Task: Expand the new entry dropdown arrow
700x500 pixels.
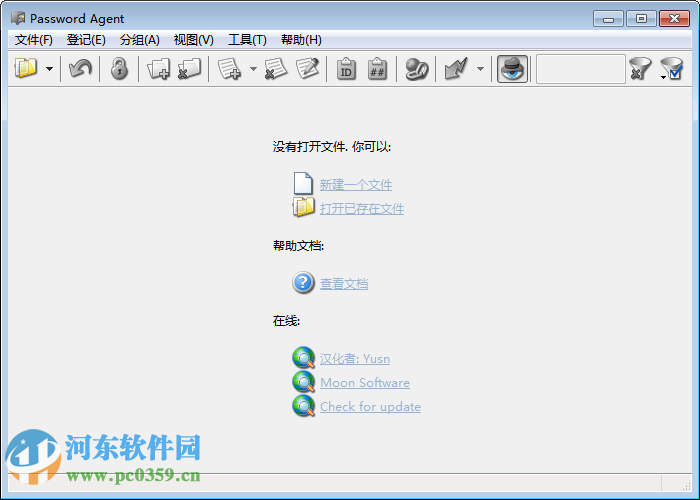Action: [x=253, y=69]
